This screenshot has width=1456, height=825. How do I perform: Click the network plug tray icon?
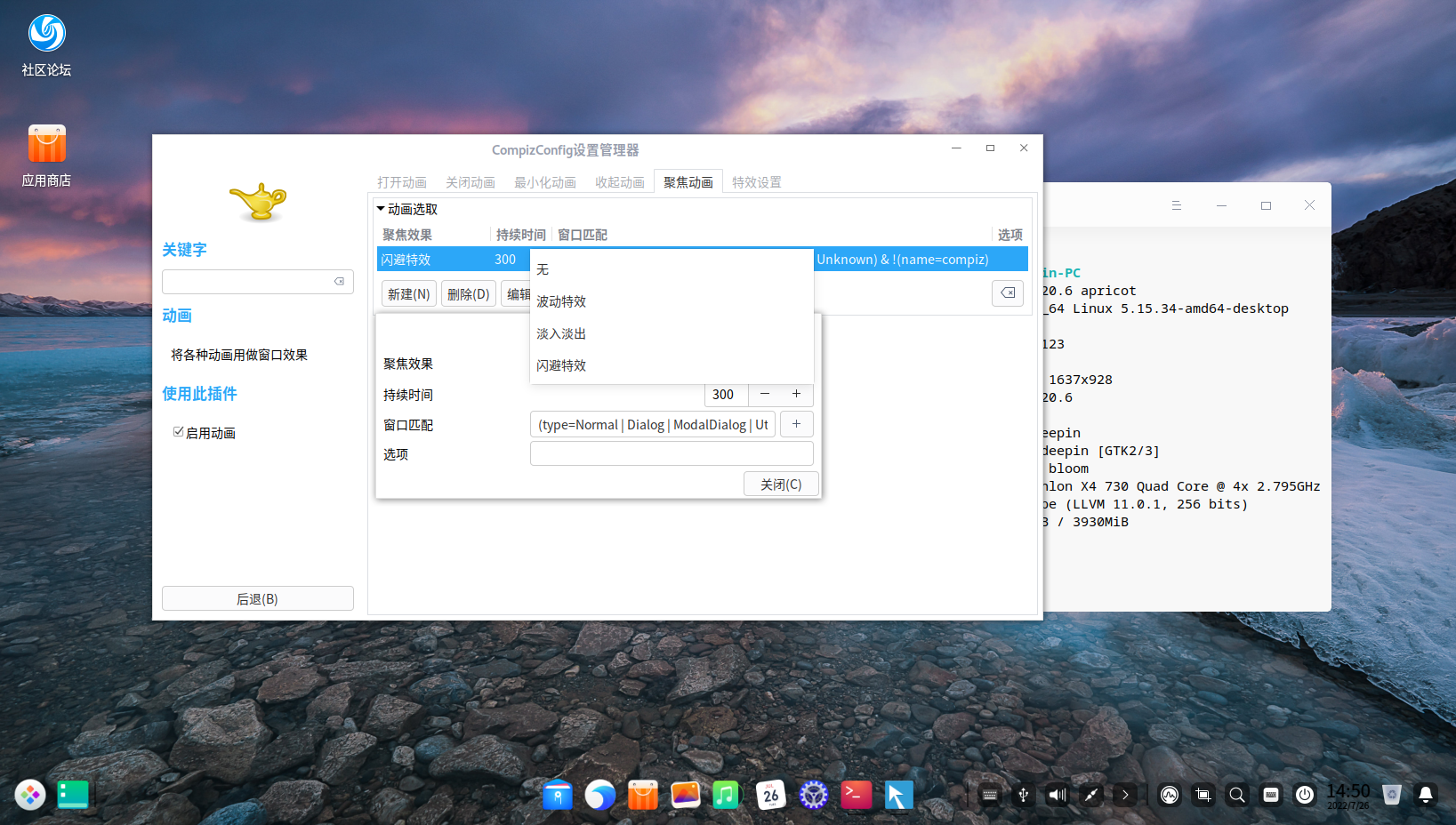click(x=1091, y=795)
